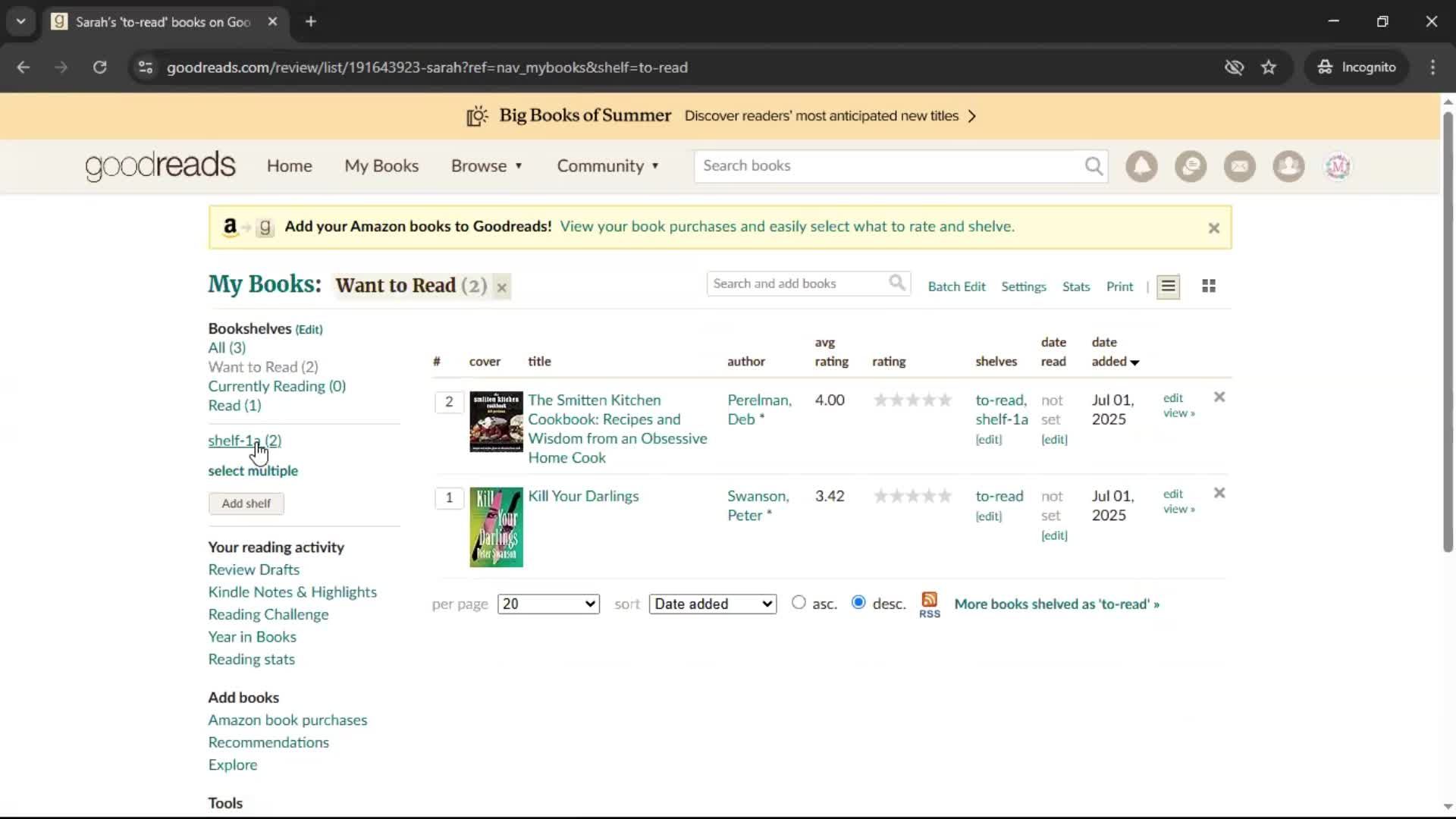Screen dimensions: 1456x819
Task: Open the friends icon in header
Action: (1288, 166)
